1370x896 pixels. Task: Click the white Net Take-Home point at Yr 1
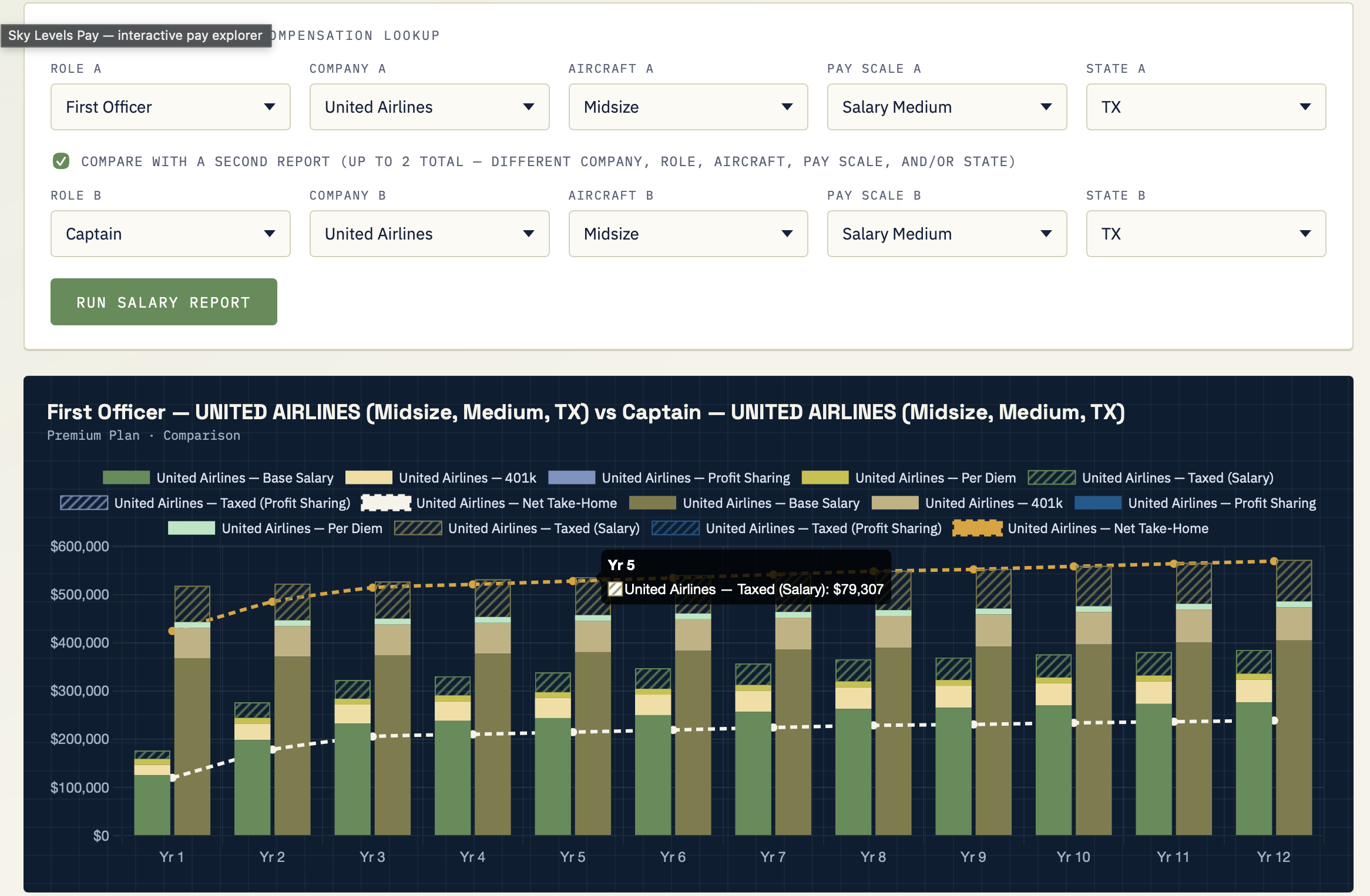[x=173, y=777]
